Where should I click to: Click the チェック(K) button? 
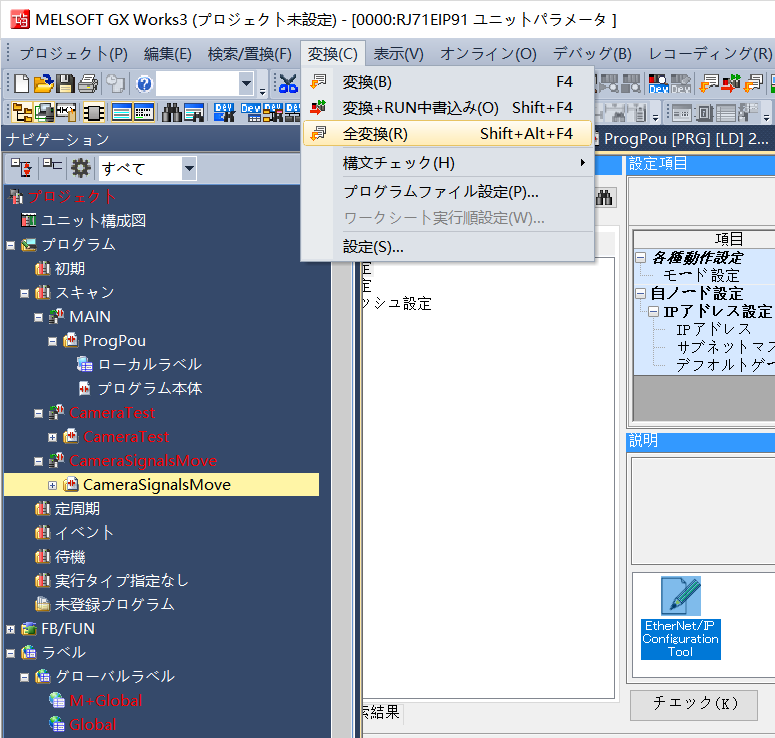coord(694,704)
